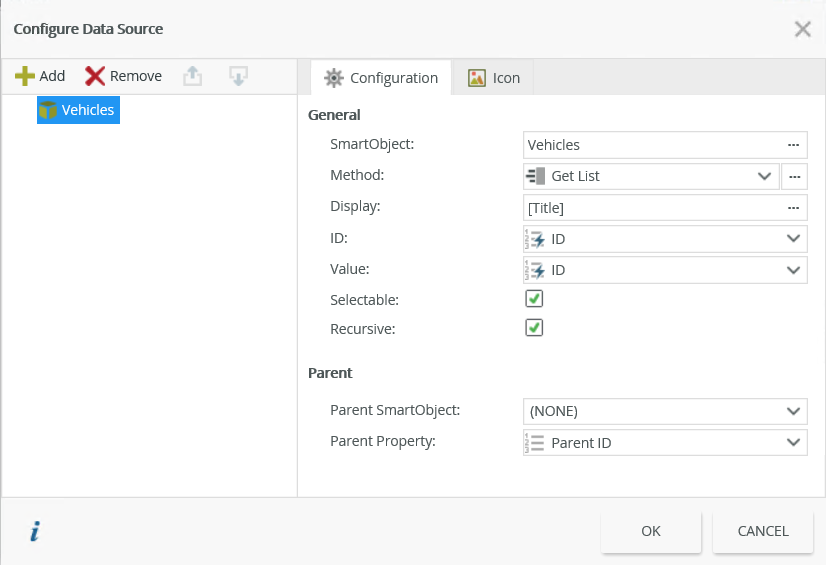Viewport: 826px width, 565px height.
Task: Click the move up arrow icon
Action: tap(193, 76)
